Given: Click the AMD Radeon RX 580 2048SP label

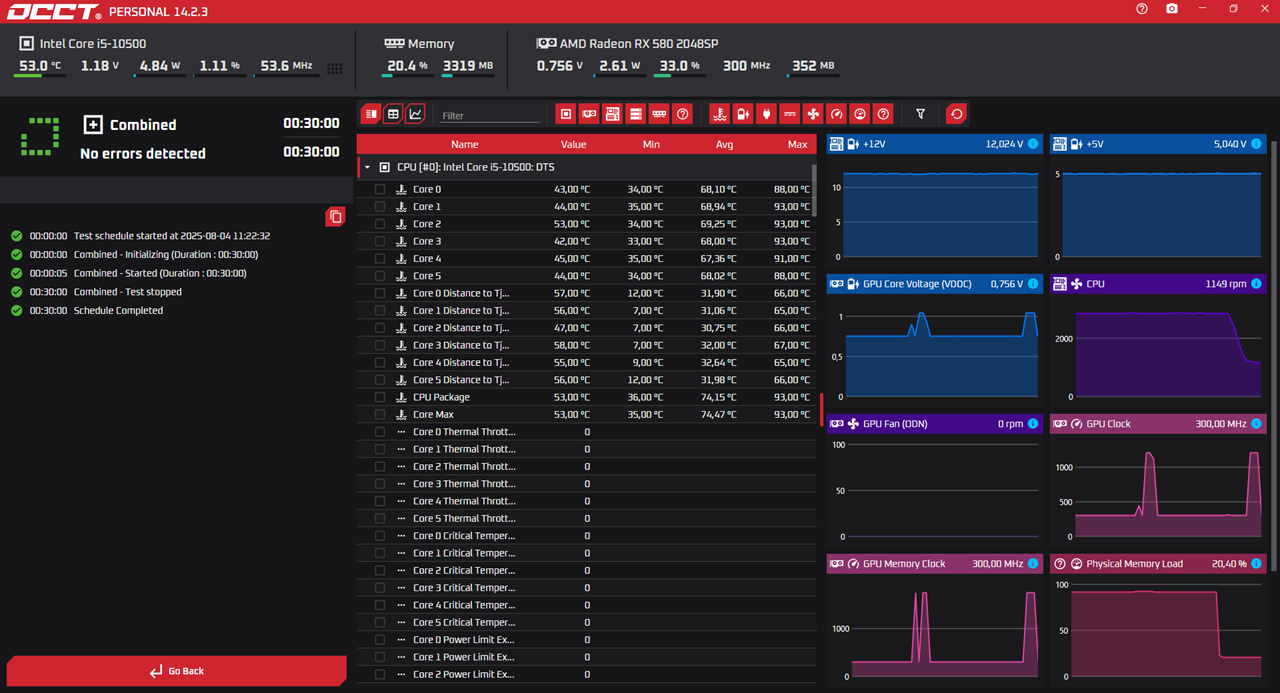Looking at the screenshot, I should 639,44.
